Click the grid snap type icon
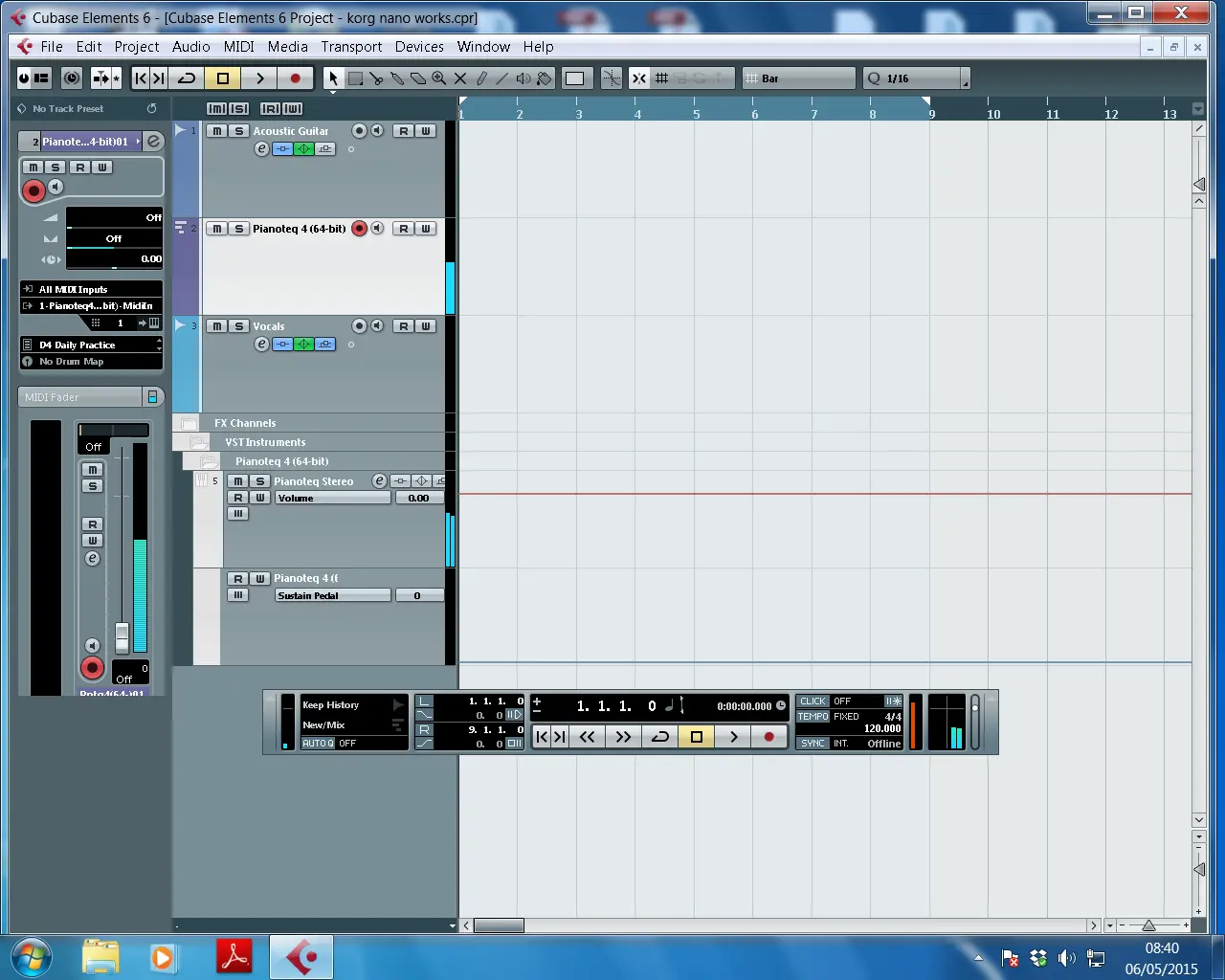The image size is (1225, 980). pos(661,78)
